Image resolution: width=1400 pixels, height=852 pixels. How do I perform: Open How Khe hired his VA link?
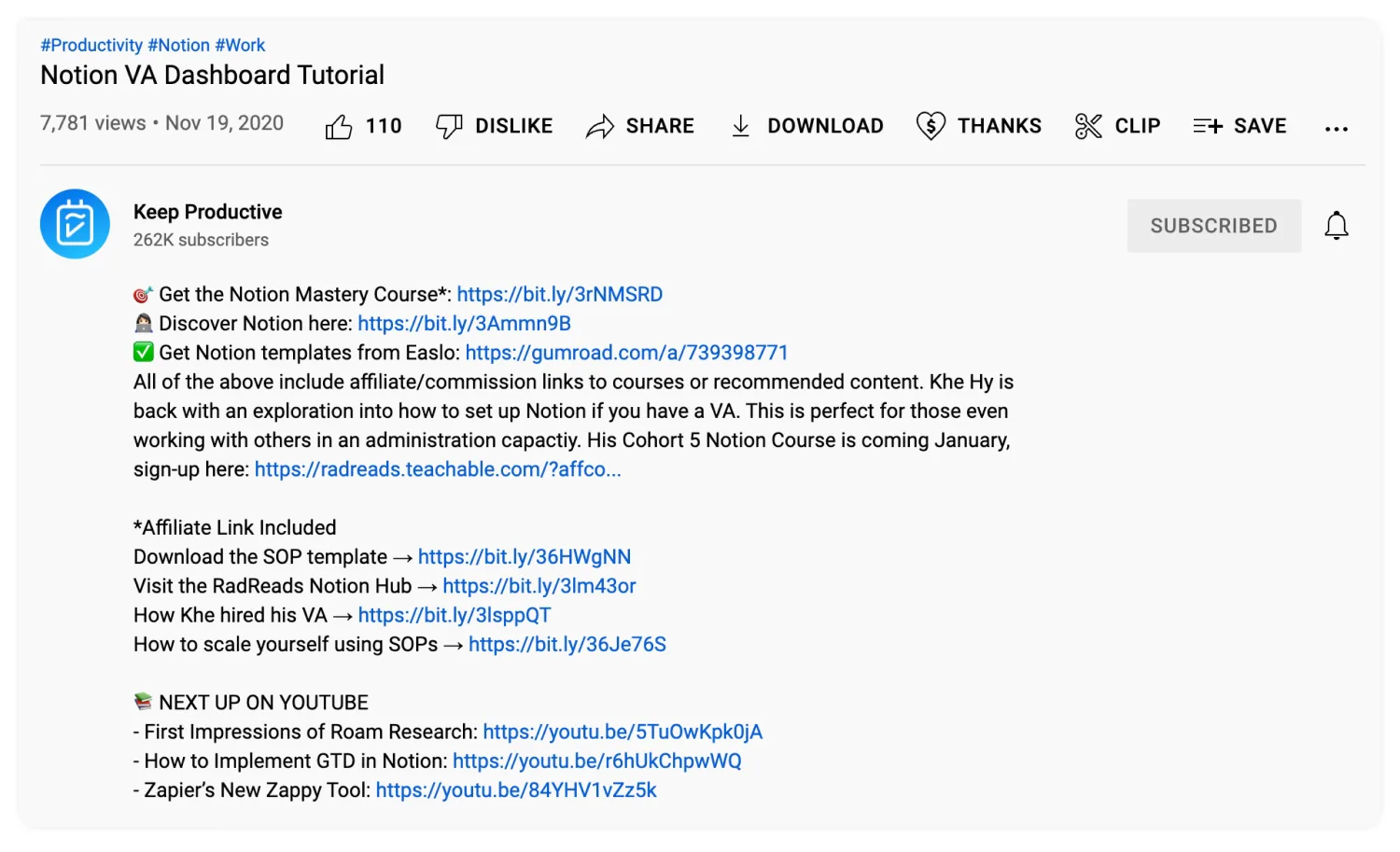click(x=455, y=615)
